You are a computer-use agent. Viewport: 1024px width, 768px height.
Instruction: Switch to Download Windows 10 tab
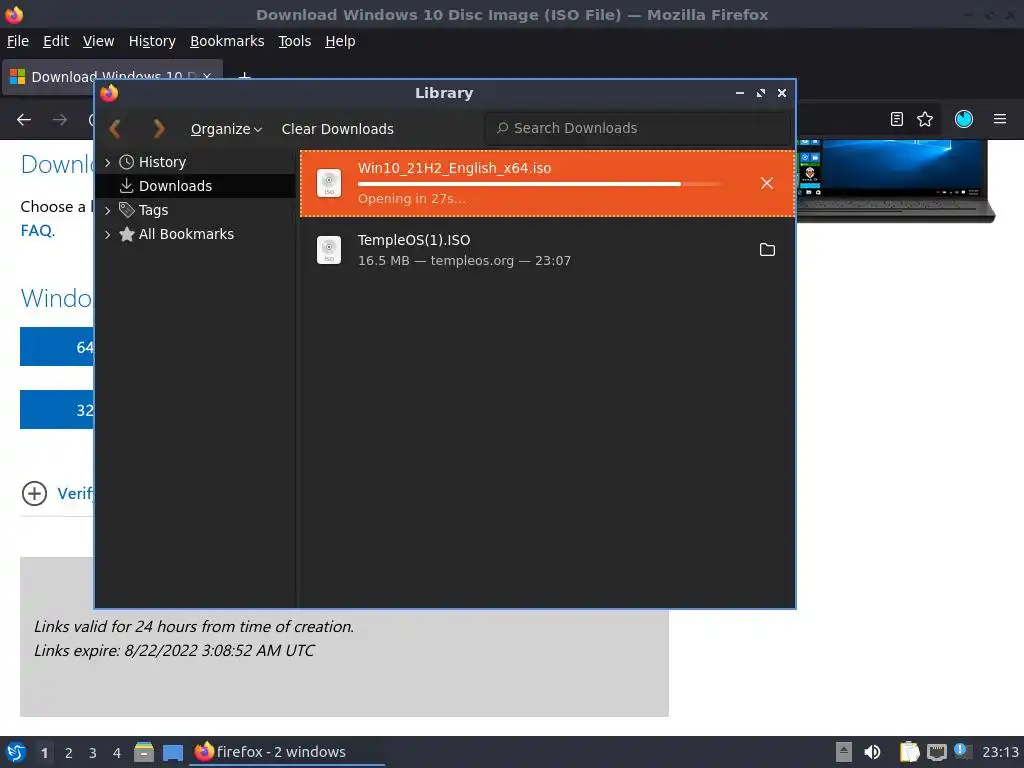112,76
